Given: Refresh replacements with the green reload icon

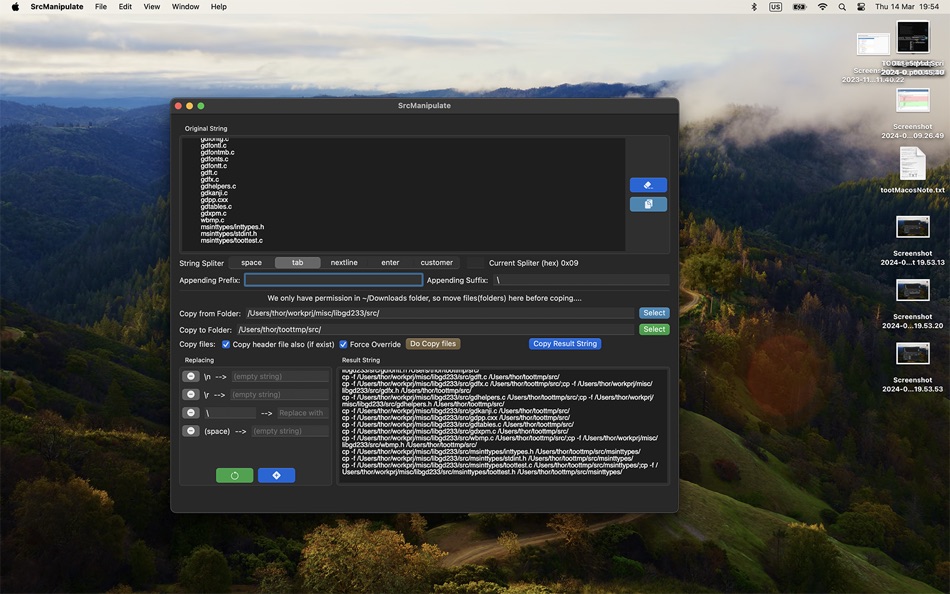Looking at the screenshot, I should pyautogui.click(x=235, y=475).
